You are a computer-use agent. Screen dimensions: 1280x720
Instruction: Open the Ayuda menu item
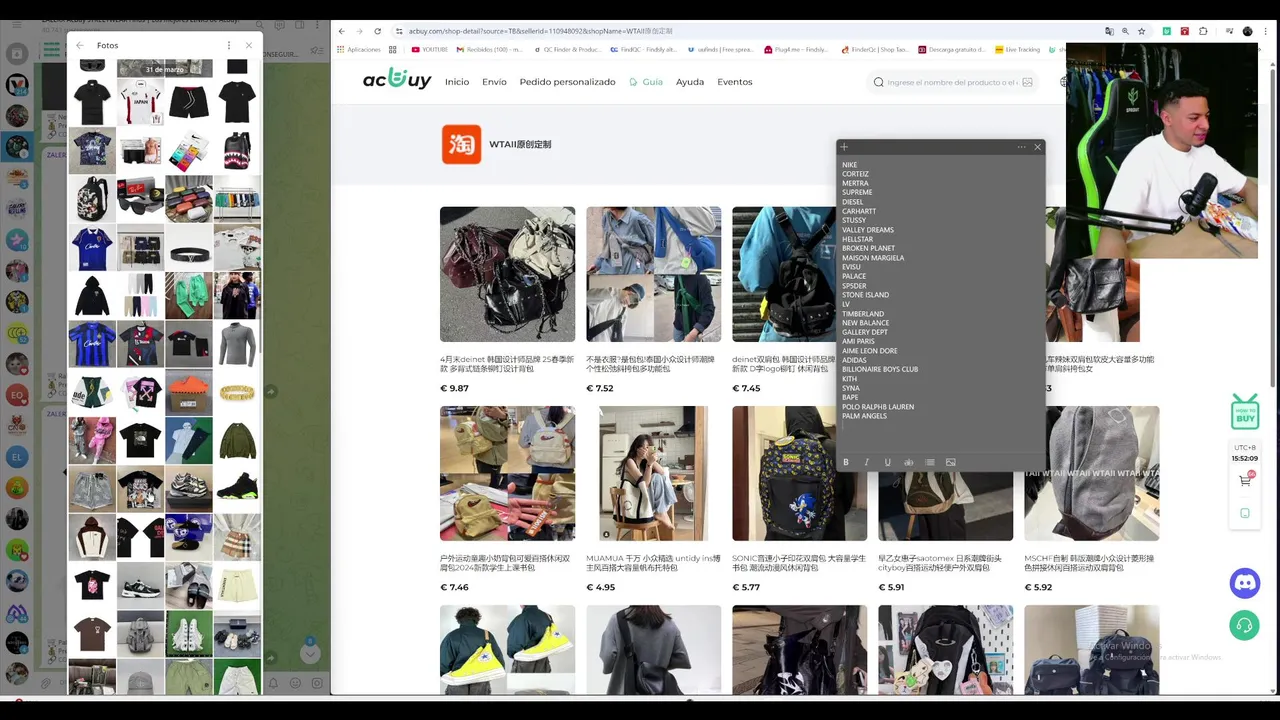pyautogui.click(x=690, y=82)
